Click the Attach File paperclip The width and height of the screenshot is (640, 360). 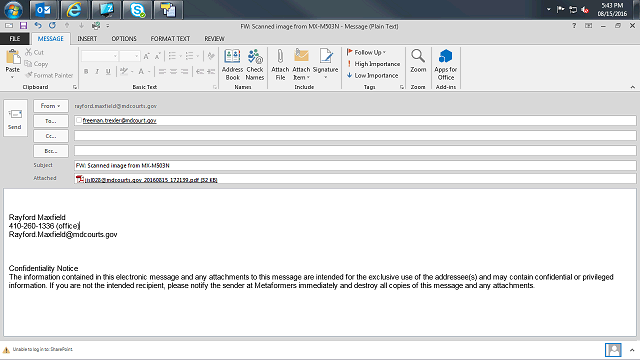(280, 64)
